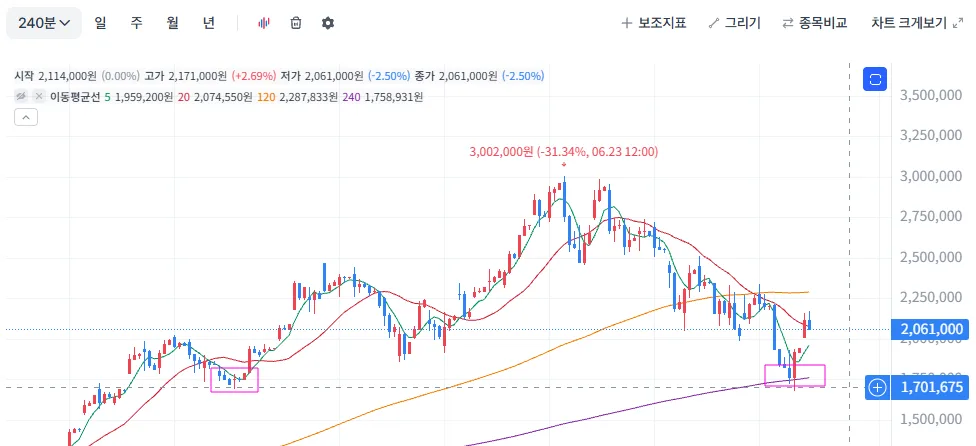This screenshot has width=976, height=446.
Task: Add indicator via 보조지표 button
Action: click(x=654, y=24)
